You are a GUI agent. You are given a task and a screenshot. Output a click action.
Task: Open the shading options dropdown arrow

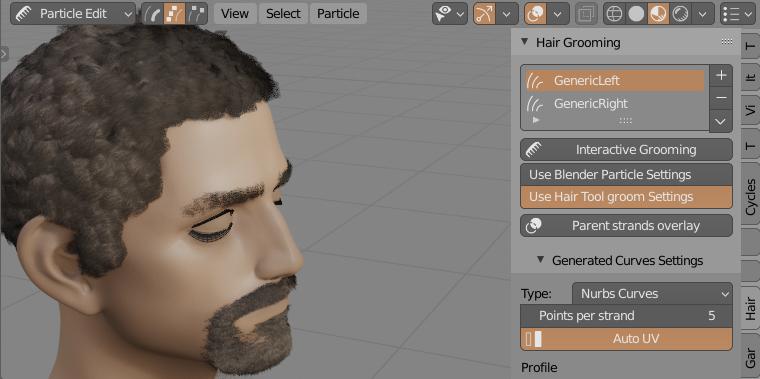(703, 14)
